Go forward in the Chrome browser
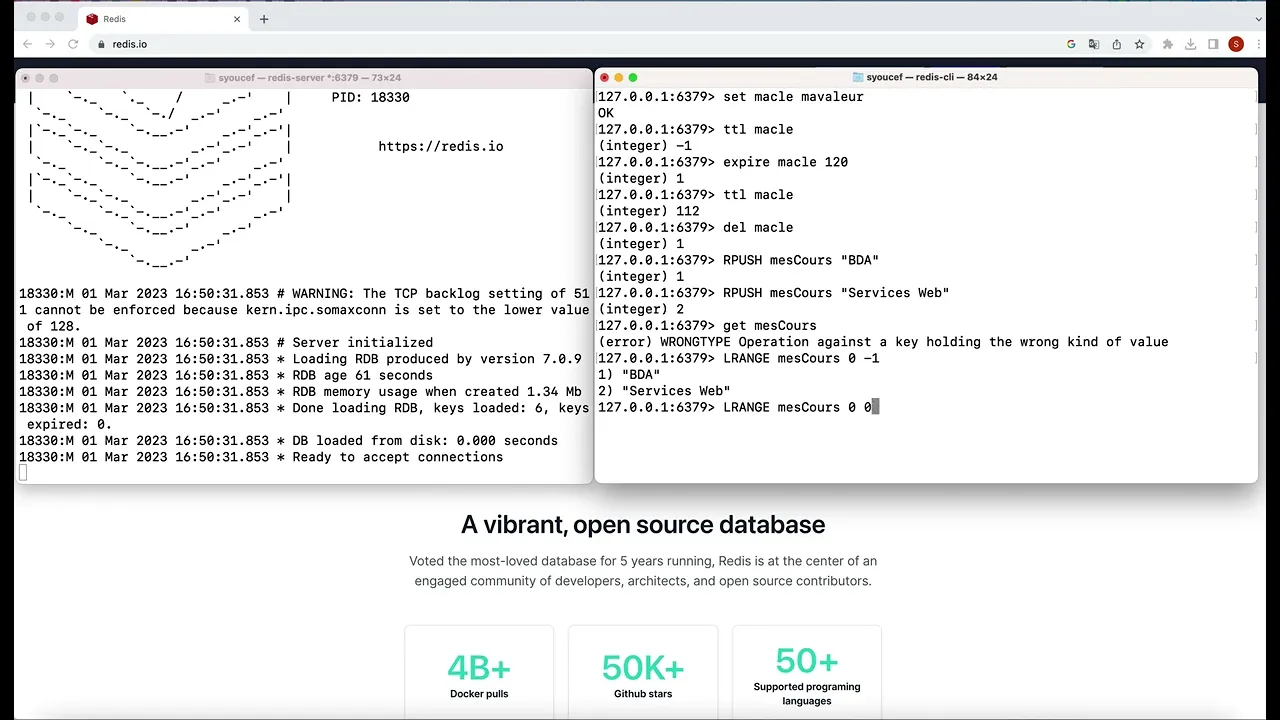Viewport: 1280px width, 720px height. pos(50,44)
